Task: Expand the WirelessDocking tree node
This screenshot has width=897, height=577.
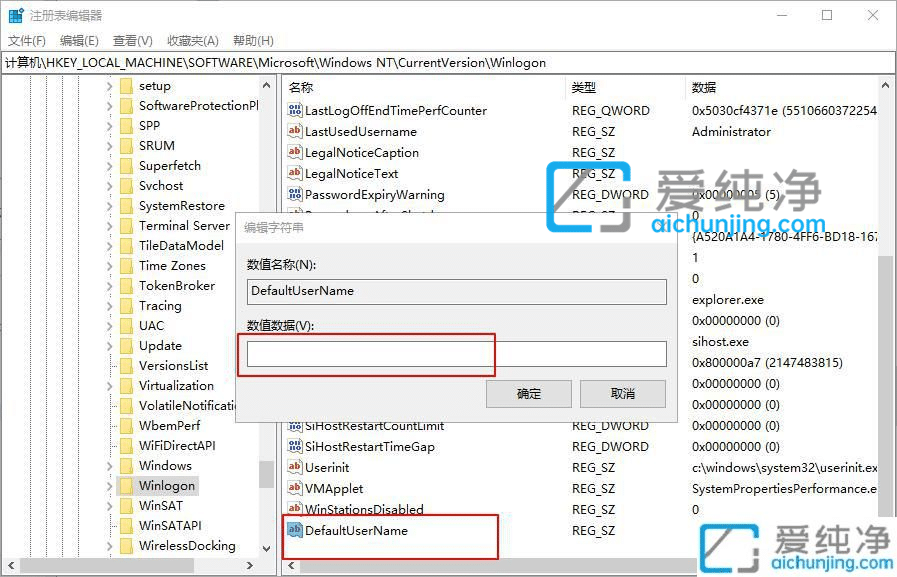Action: click(109, 546)
